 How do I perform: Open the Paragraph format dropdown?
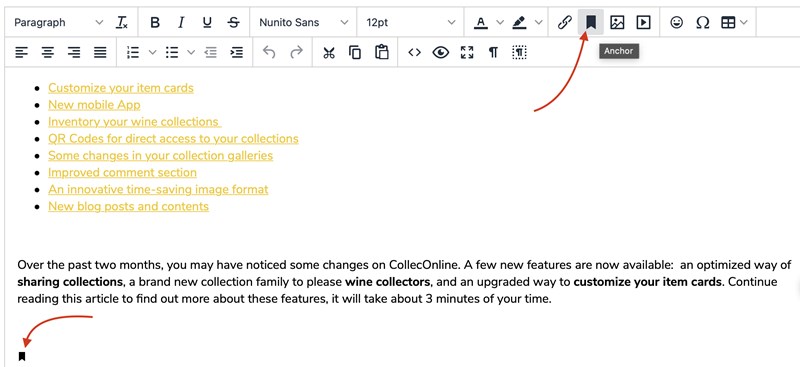[x=59, y=22]
